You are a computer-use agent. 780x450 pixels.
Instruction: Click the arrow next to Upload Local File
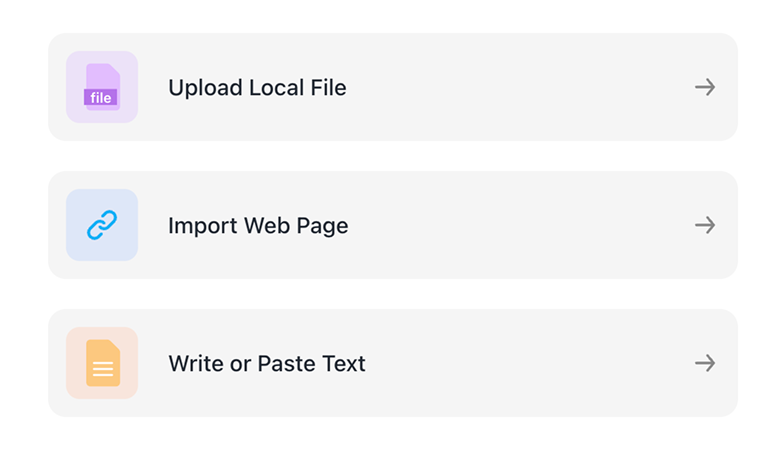tap(705, 87)
